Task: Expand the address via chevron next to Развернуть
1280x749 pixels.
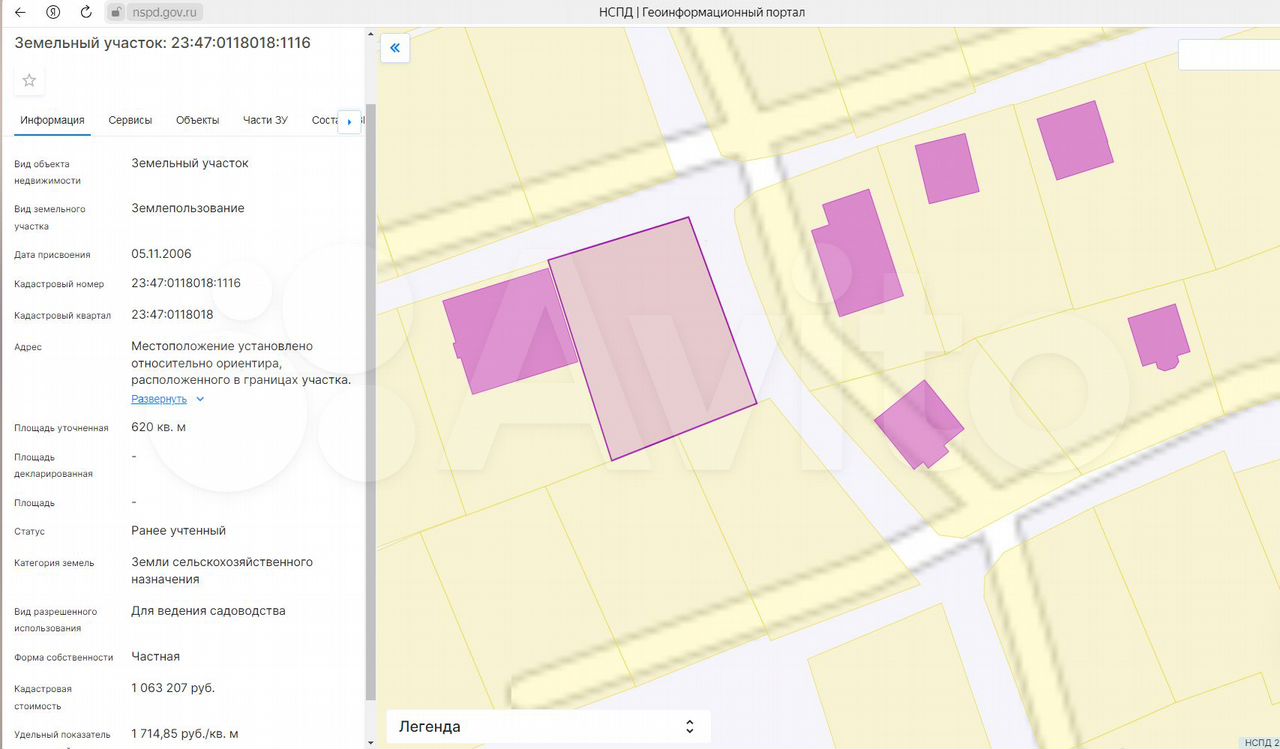Action: click(x=200, y=399)
